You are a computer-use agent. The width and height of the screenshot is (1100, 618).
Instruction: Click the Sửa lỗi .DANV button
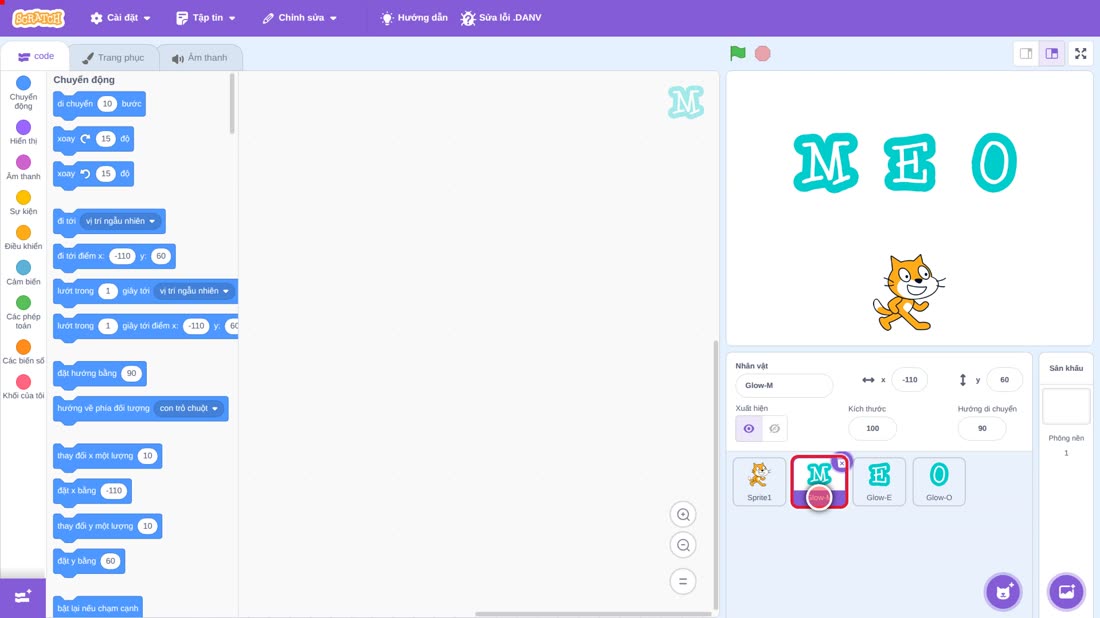tap(501, 18)
